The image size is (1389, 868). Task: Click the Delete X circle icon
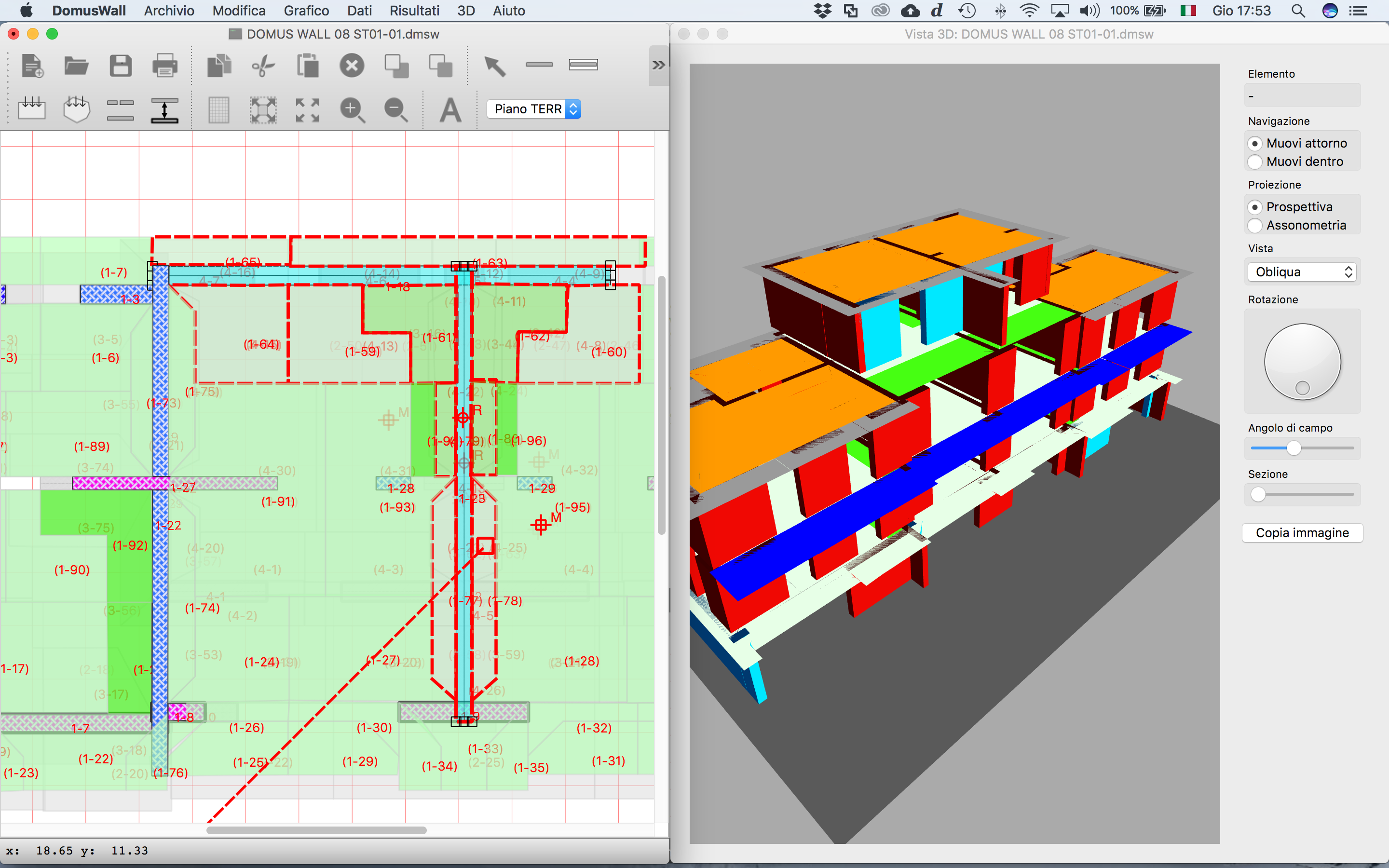coord(352,66)
